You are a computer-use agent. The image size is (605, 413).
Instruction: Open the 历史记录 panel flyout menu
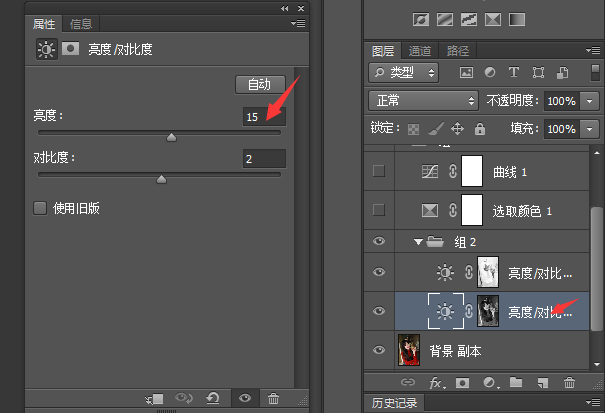coord(593,403)
